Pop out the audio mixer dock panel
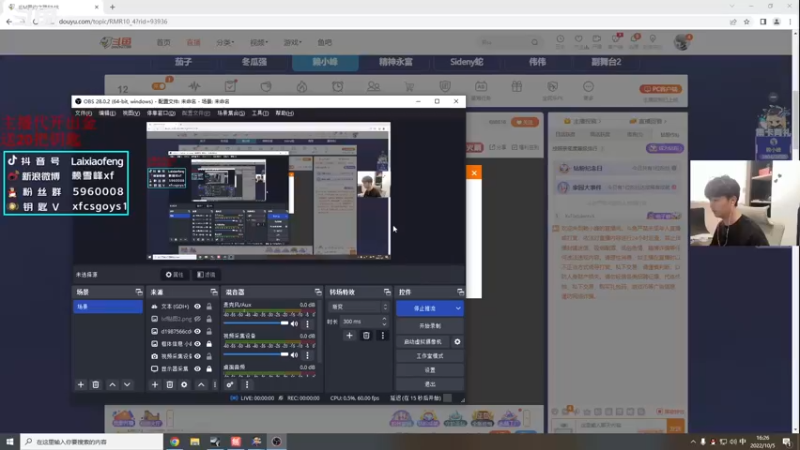800x450 pixels. click(318, 292)
